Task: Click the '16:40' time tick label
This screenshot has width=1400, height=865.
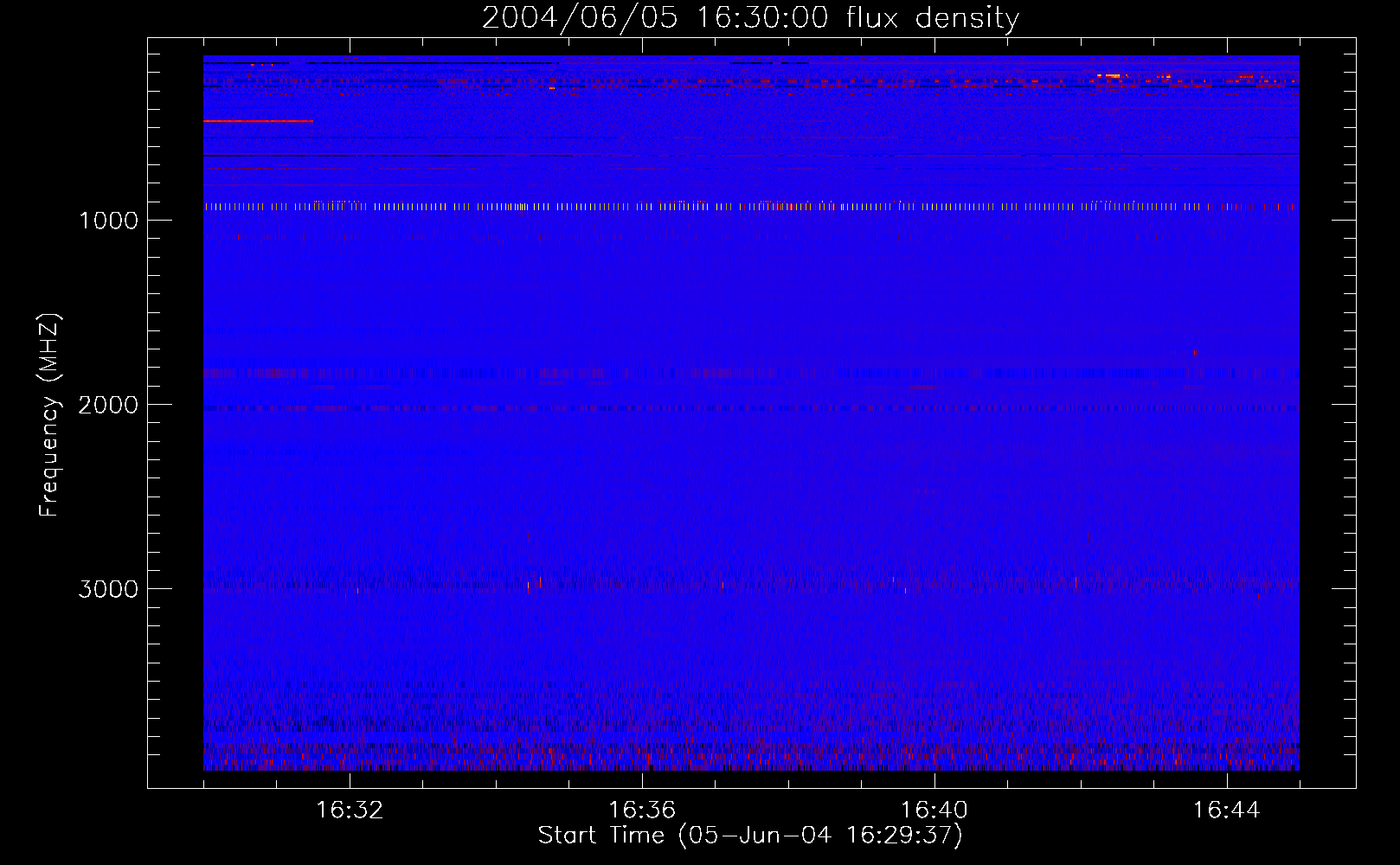Action: 934,811
